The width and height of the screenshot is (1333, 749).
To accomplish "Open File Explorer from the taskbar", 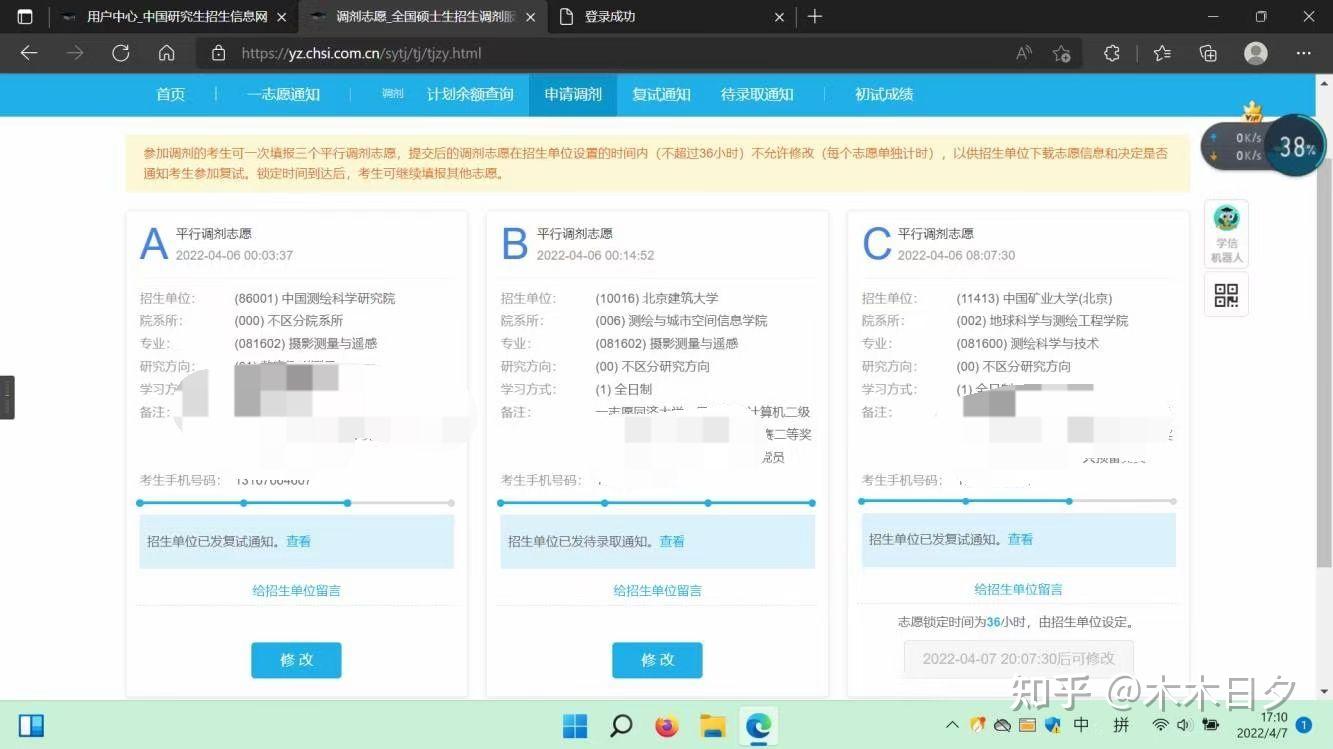I will 712,725.
